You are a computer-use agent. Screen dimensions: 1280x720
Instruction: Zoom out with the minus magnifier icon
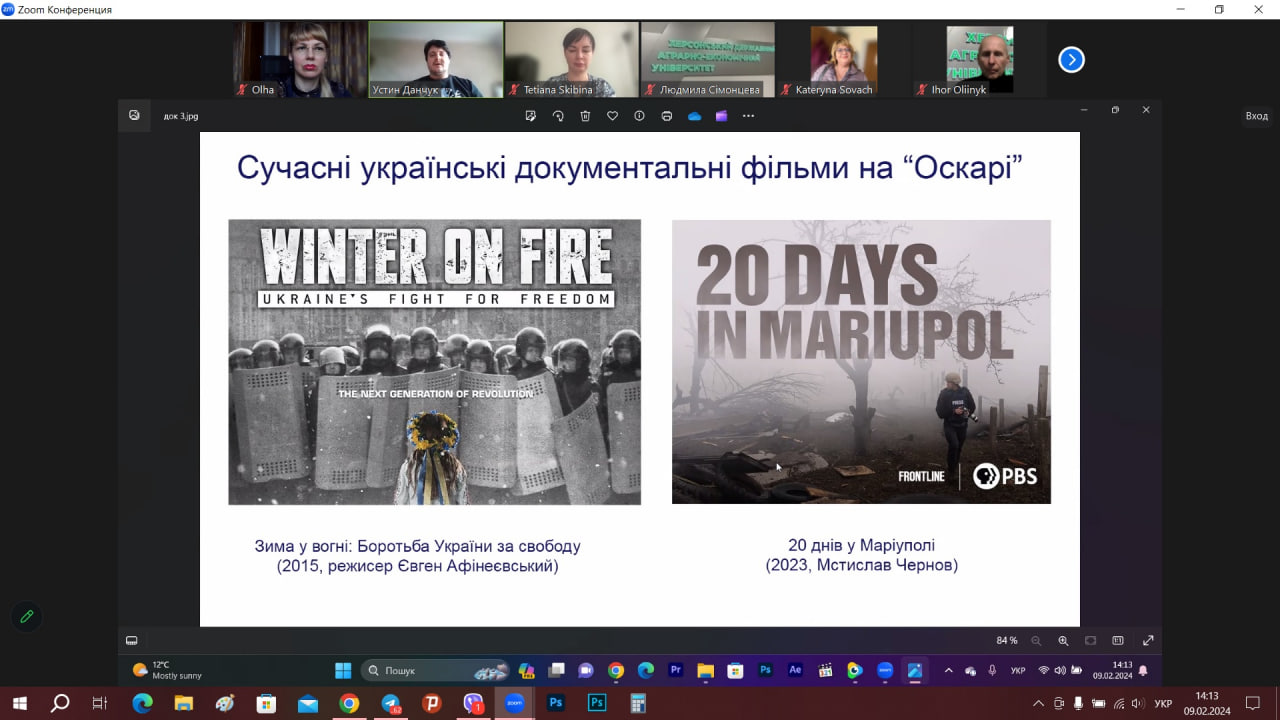click(1036, 640)
